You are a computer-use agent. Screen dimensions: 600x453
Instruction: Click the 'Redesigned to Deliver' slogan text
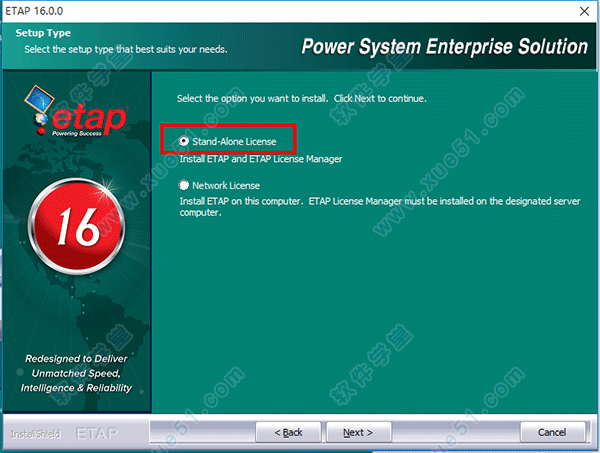click(76, 373)
